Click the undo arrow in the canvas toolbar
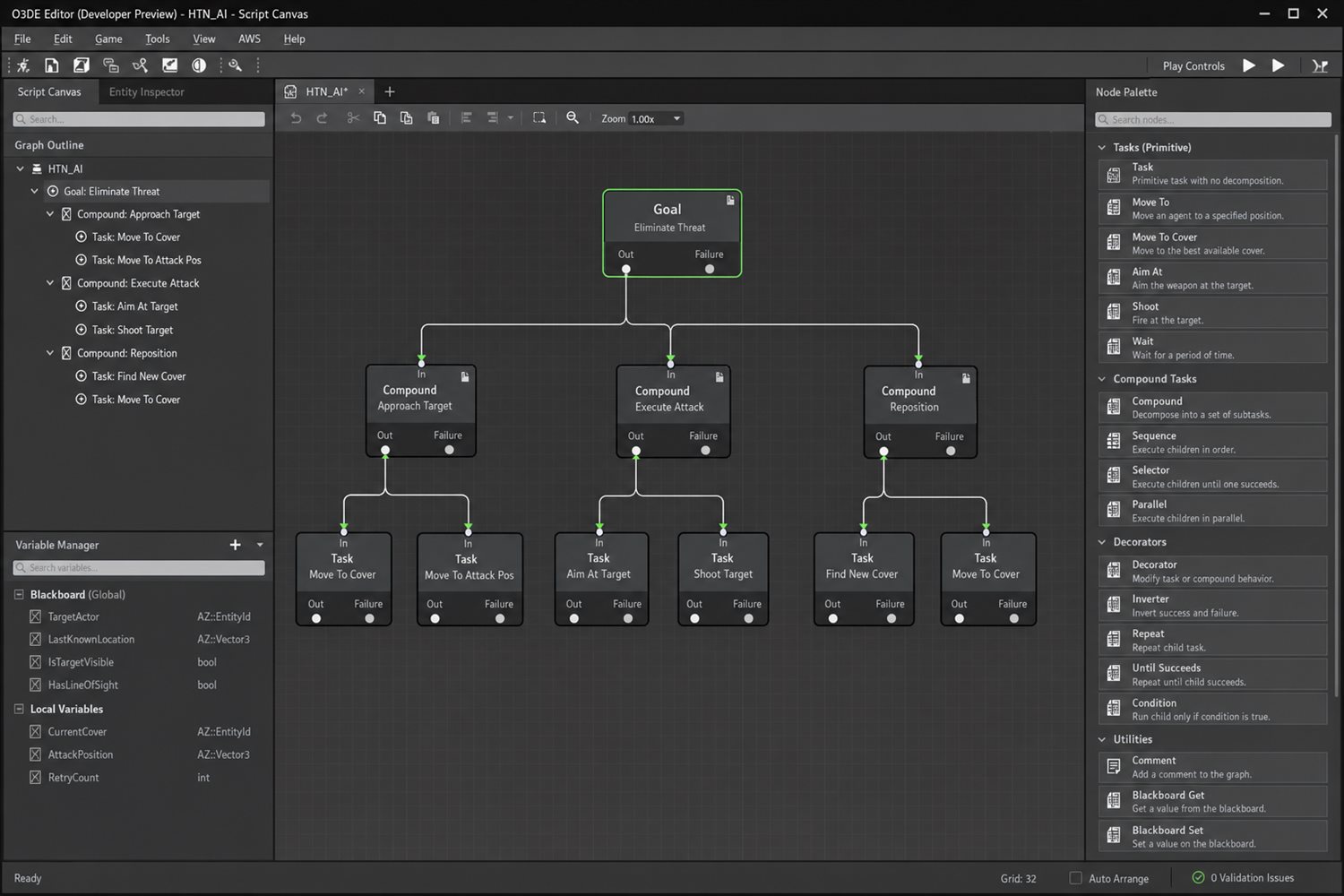The image size is (1344, 896). coord(296,118)
